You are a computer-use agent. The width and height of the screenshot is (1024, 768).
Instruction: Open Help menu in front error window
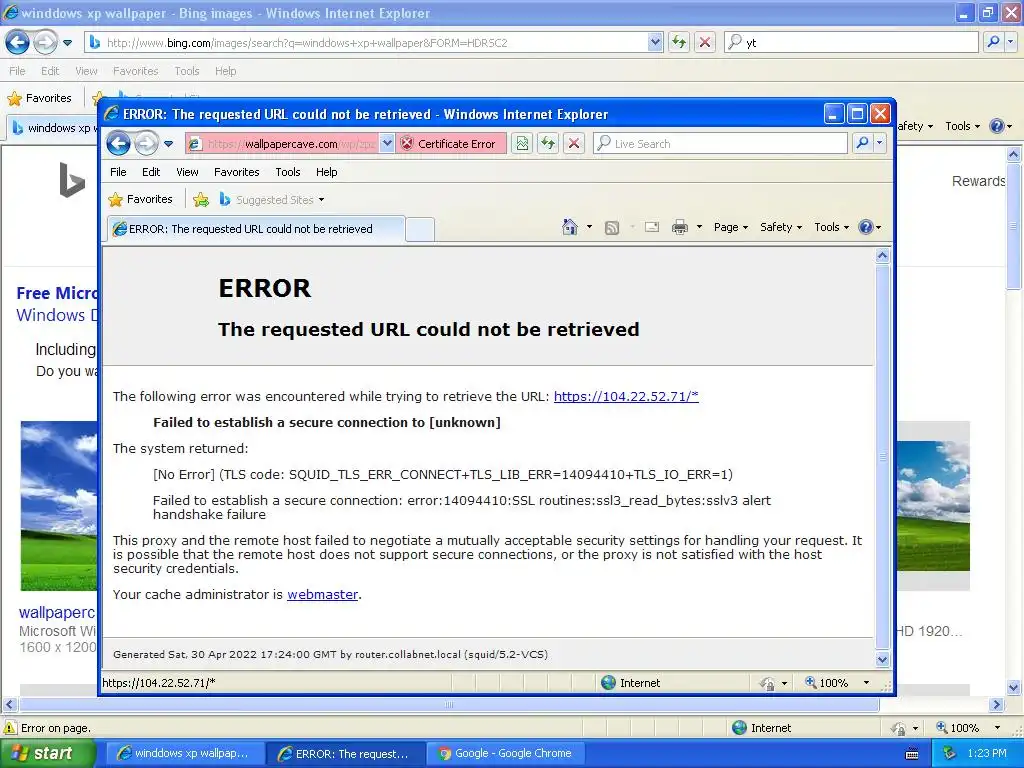coord(327,172)
